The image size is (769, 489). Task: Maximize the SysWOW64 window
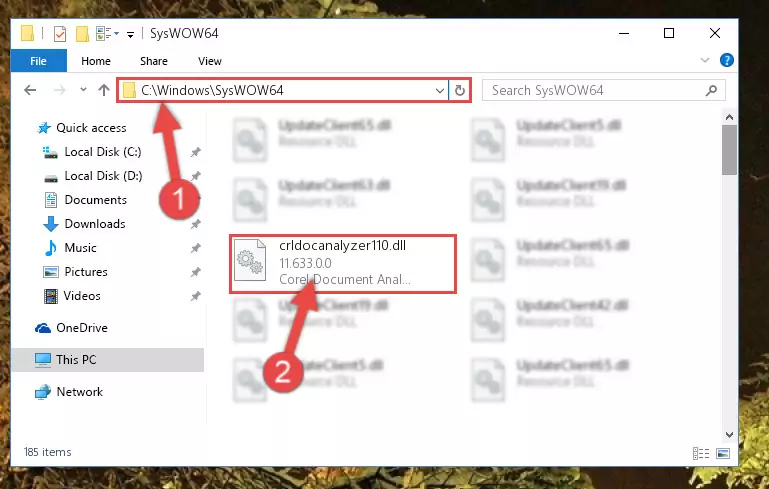[x=668, y=33]
